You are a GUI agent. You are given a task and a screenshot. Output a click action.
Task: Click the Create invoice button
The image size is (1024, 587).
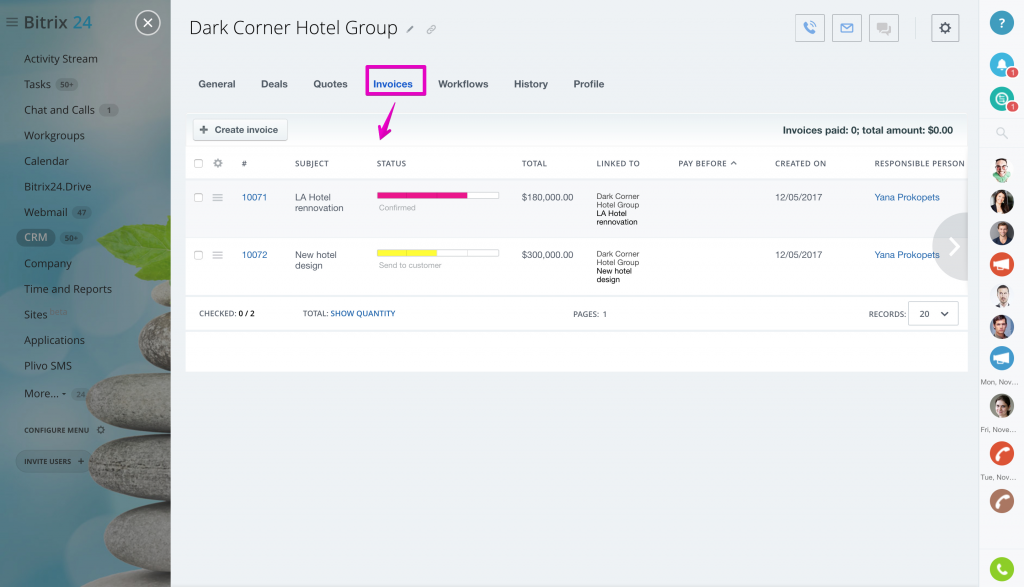(x=240, y=130)
